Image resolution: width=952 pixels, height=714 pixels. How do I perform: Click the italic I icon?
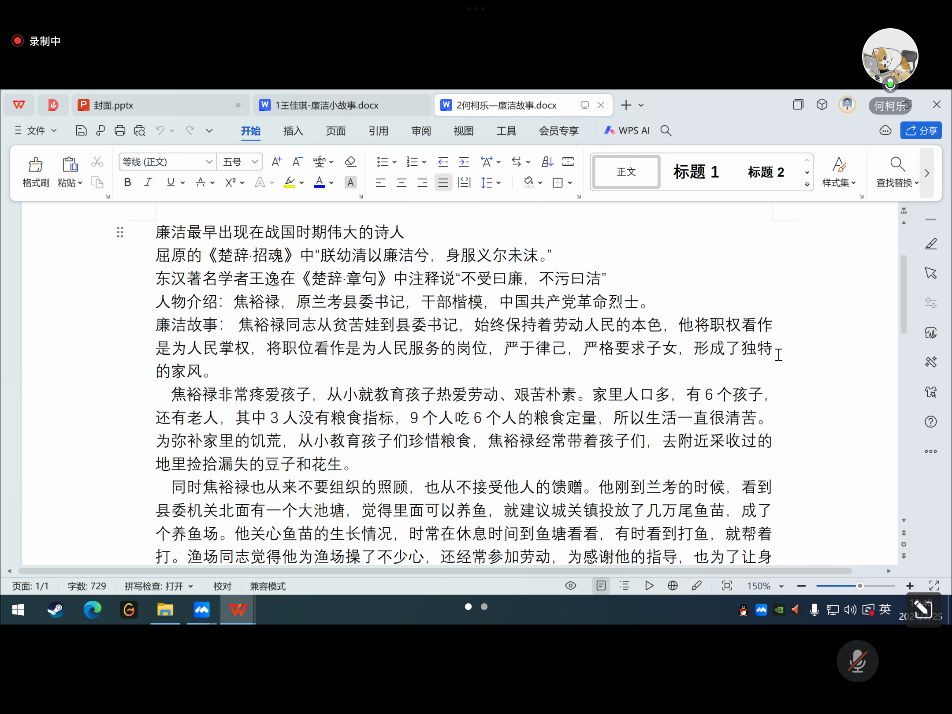[x=149, y=182]
